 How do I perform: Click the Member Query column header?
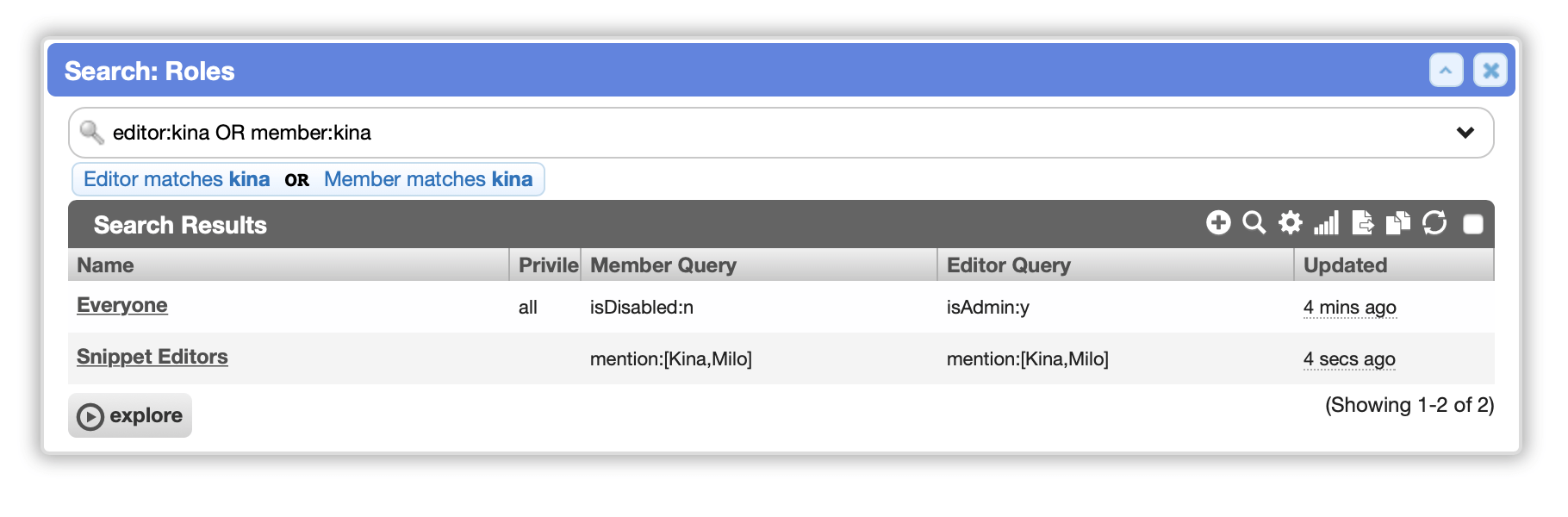(759, 265)
